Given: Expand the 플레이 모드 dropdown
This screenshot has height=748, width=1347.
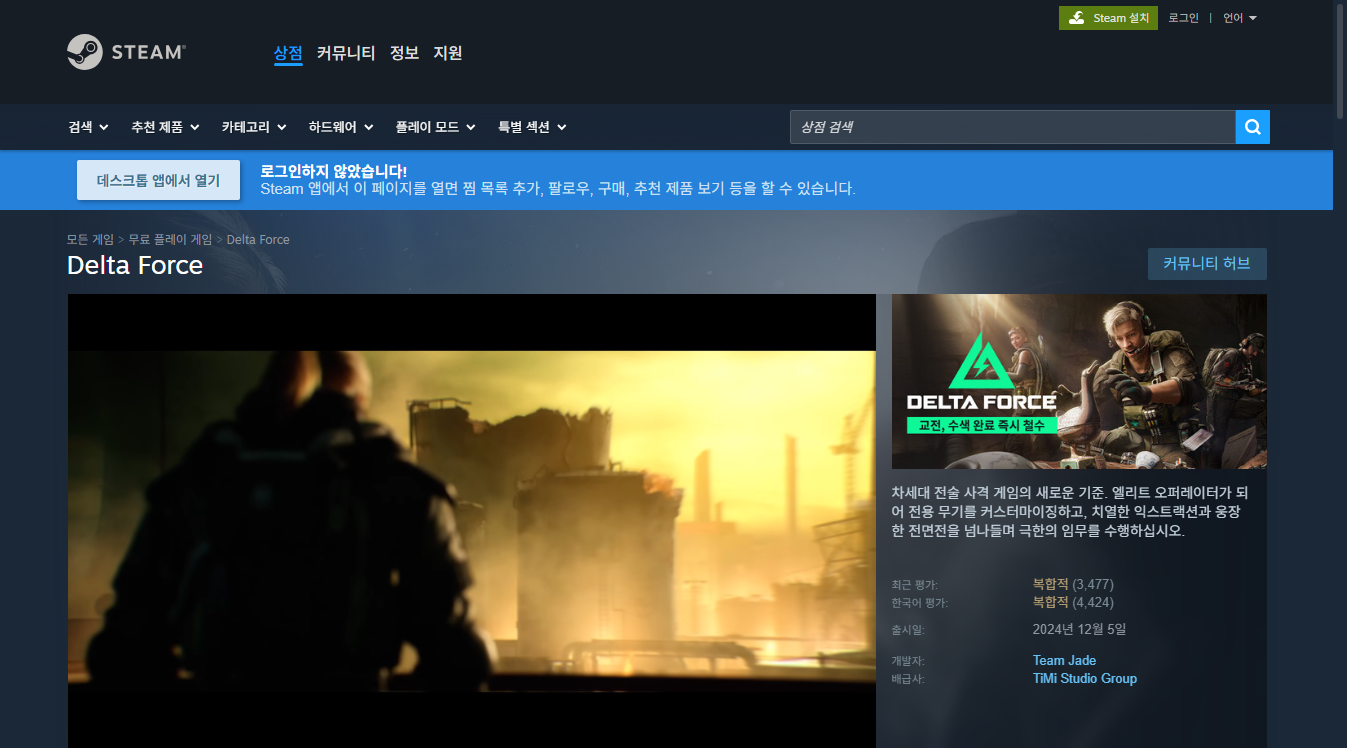Looking at the screenshot, I should [x=436, y=127].
